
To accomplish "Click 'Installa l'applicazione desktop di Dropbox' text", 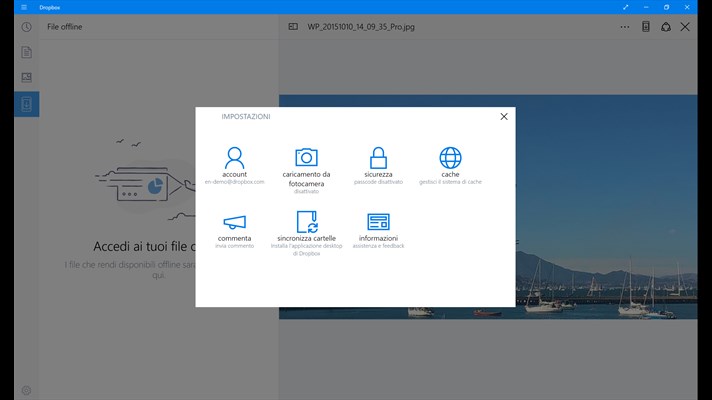I will (307, 250).
